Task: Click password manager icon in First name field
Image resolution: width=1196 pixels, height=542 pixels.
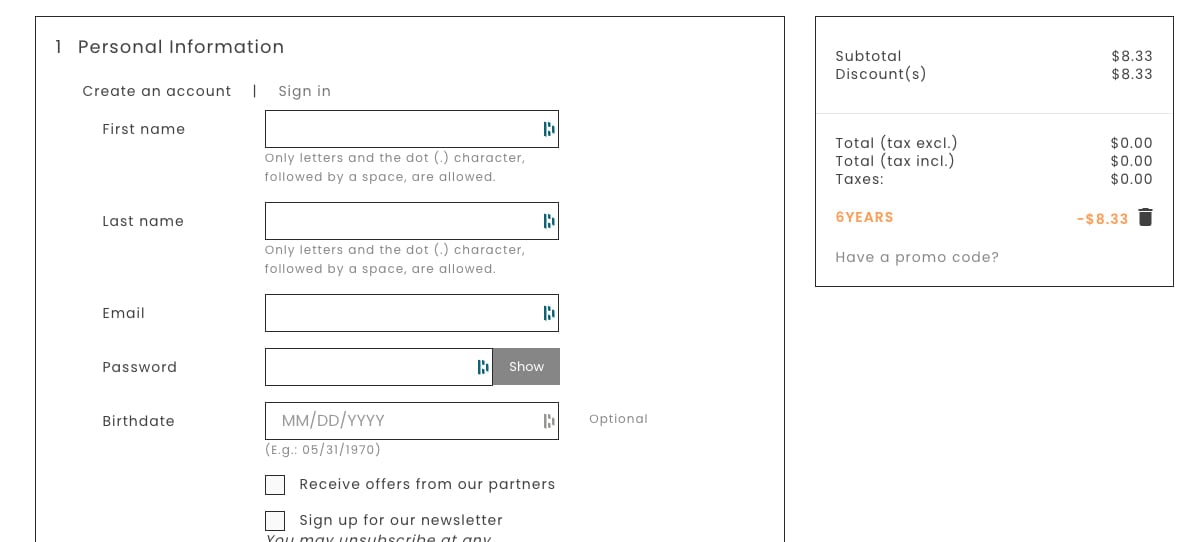Action: (x=548, y=129)
